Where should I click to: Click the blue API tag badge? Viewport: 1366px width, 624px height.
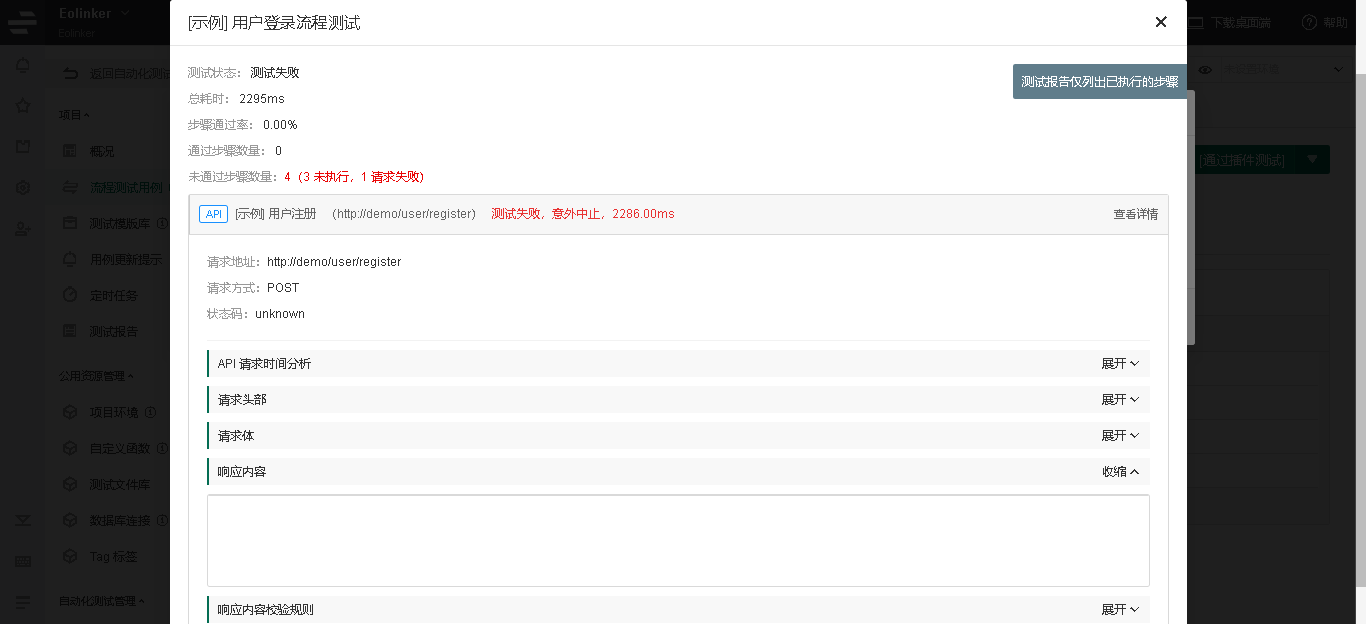coord(213,214)
